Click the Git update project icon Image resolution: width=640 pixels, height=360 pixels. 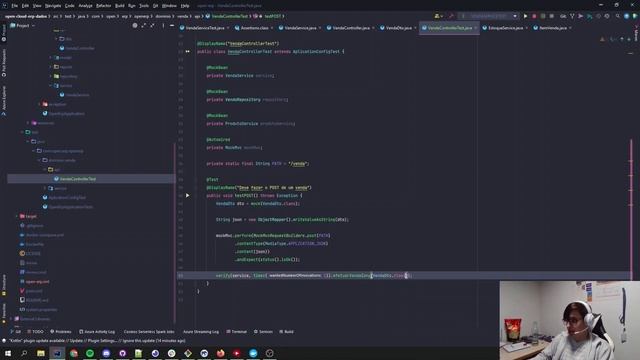coord(572,16)
